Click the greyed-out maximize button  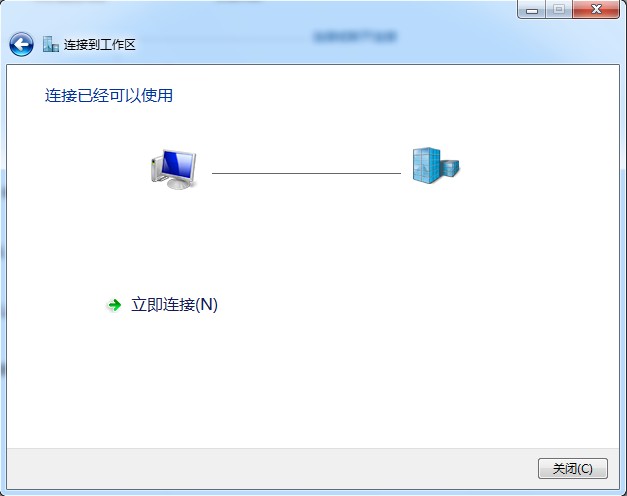559,9
